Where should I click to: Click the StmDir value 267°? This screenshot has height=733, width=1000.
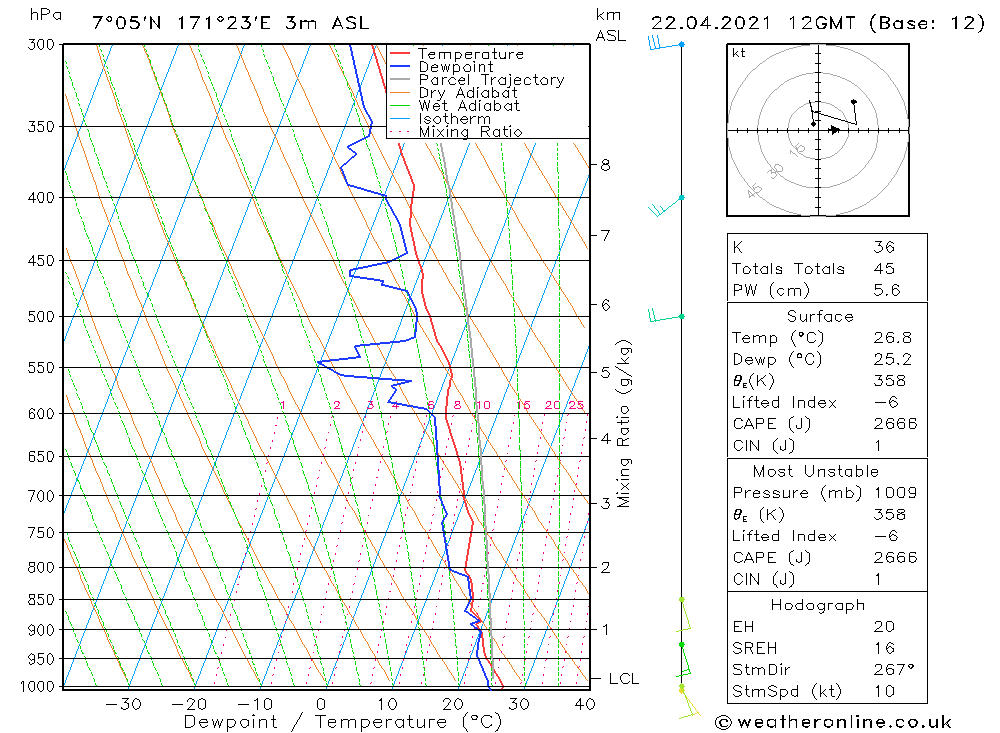[894, 669]
